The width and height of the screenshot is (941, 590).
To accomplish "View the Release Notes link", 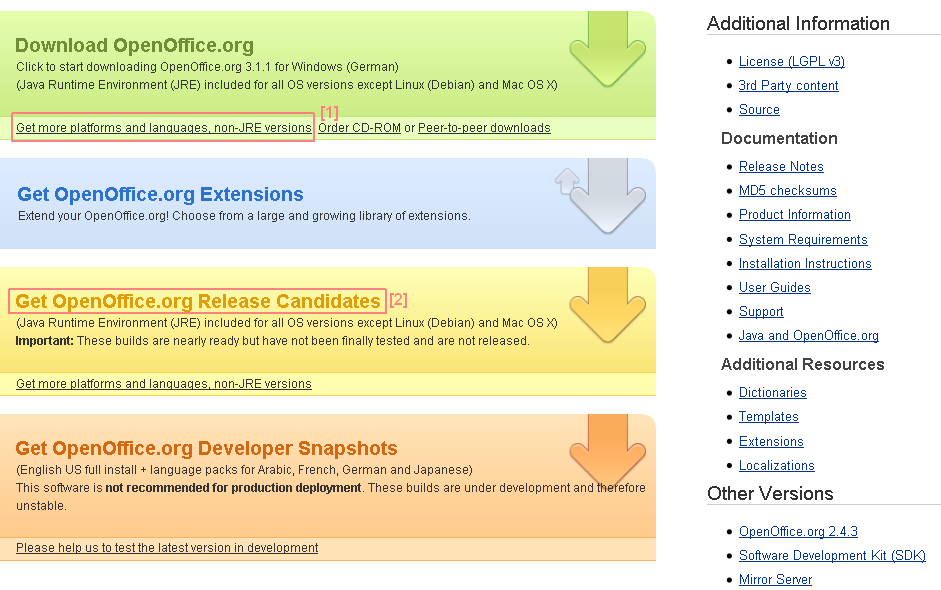I will [x=781, y=166].
